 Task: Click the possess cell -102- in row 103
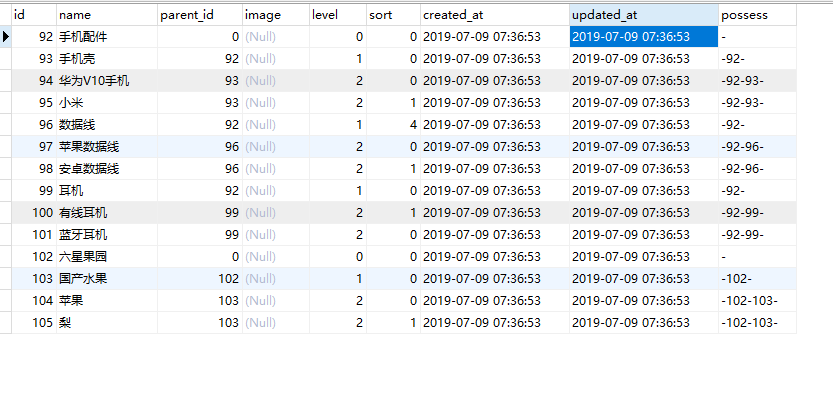(758, 279)
